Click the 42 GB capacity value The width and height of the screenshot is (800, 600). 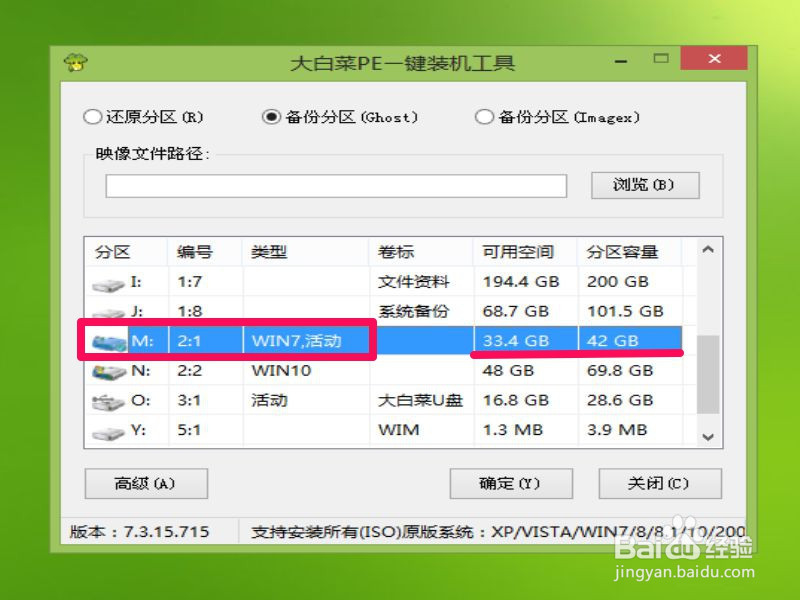pyautogui.click(x=612, y=341)
